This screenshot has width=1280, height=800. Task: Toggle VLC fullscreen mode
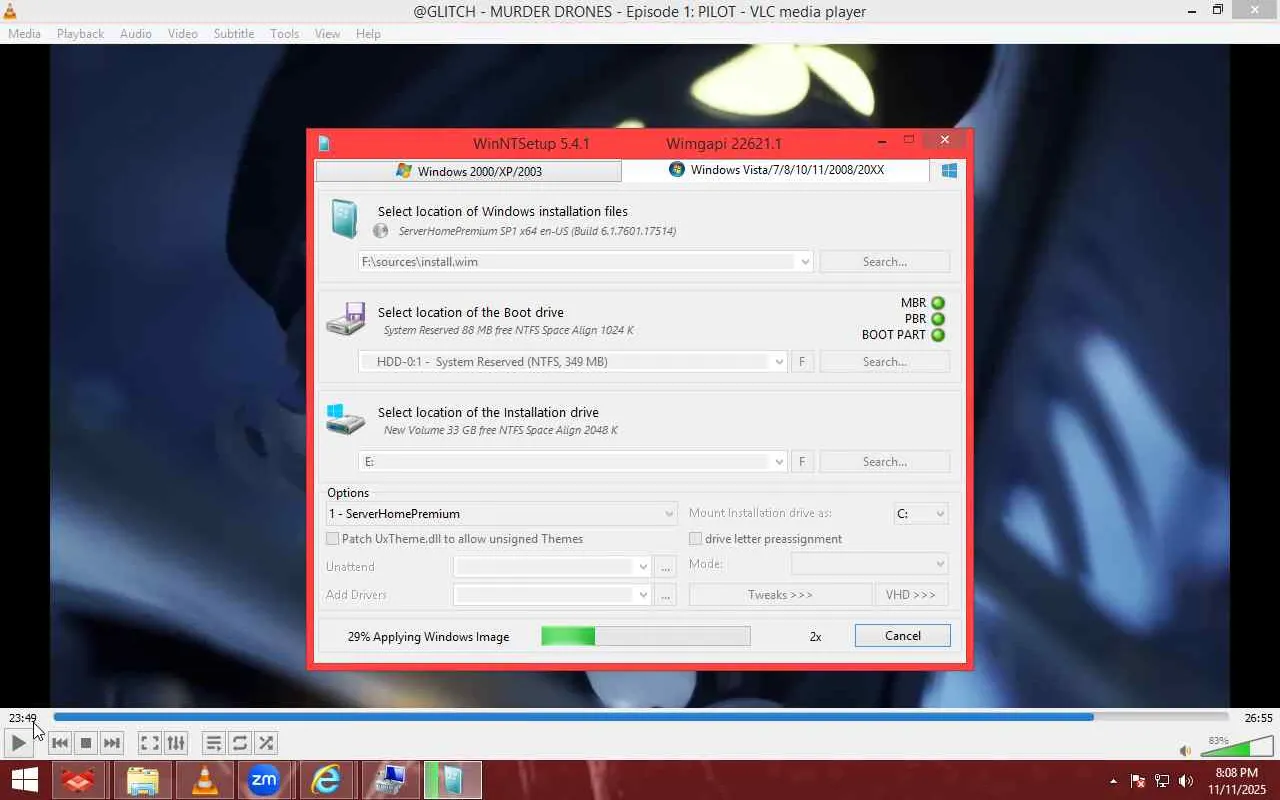[x=149, y=743]
